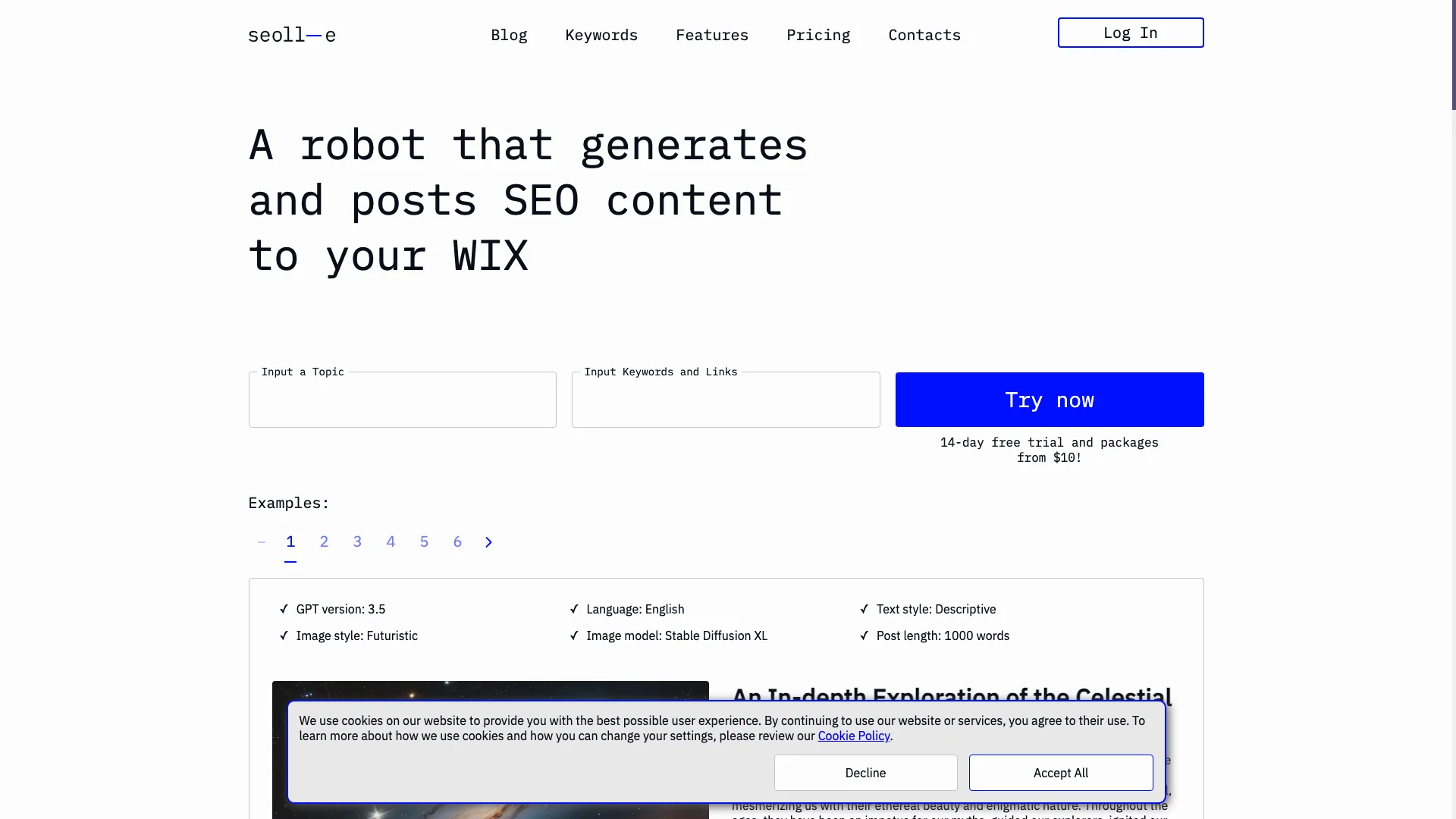Select example page 6

[457, 541]
